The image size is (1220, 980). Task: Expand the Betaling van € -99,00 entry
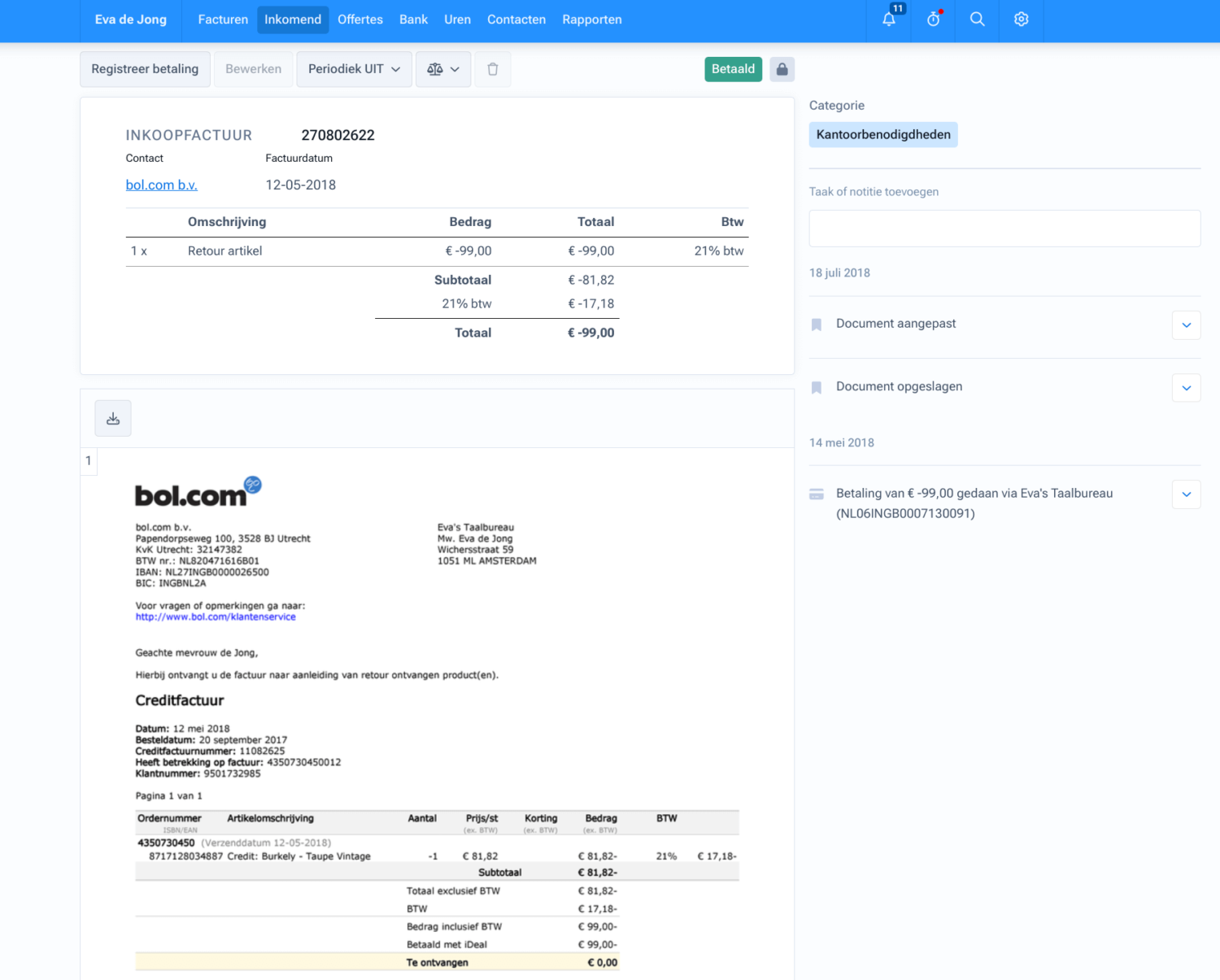pos(1186,494)
